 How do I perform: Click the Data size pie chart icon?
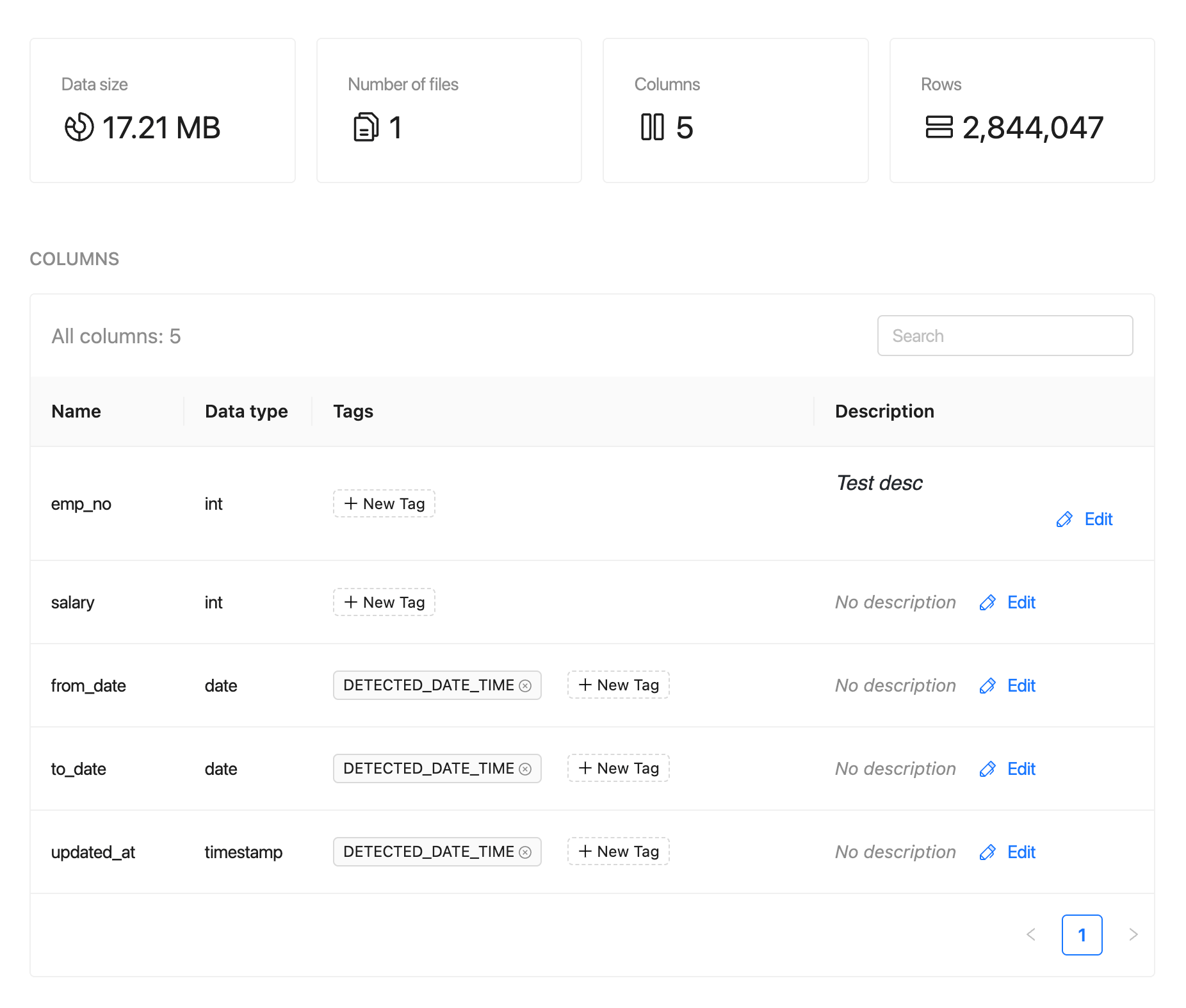click(79, 127)
